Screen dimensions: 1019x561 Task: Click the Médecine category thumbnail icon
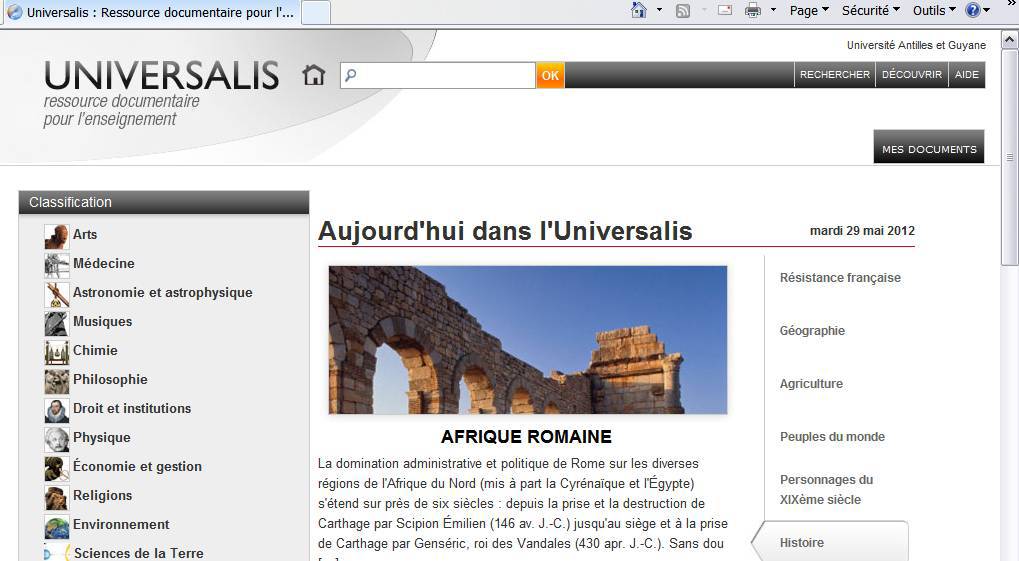(x=57, y=265)
